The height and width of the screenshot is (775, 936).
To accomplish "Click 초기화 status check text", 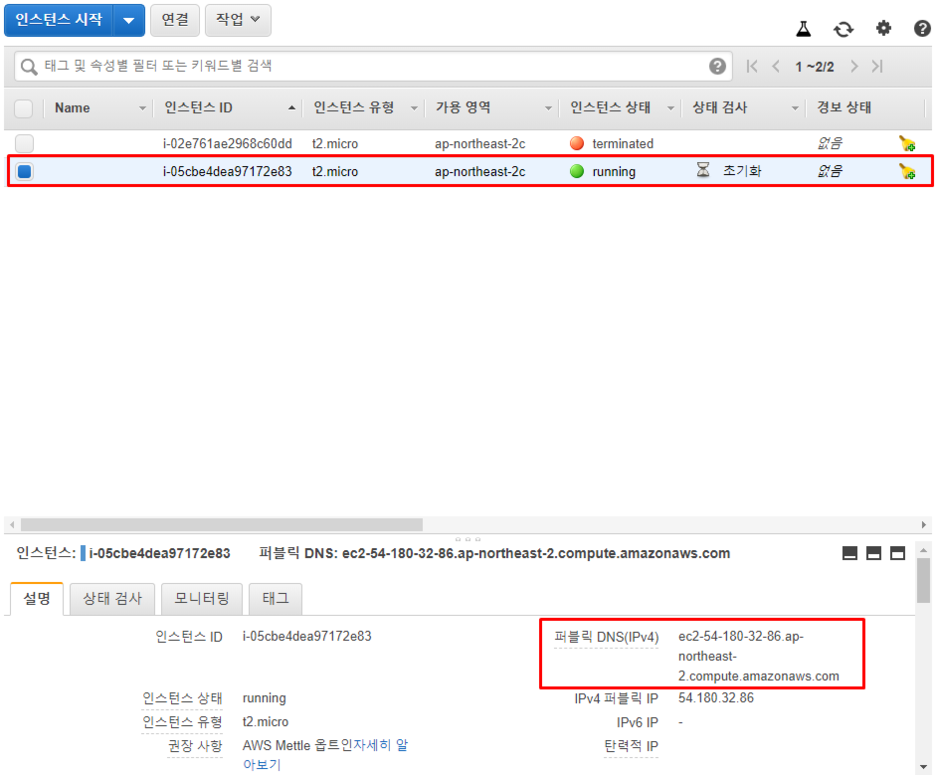I will (x=742, y=171).
